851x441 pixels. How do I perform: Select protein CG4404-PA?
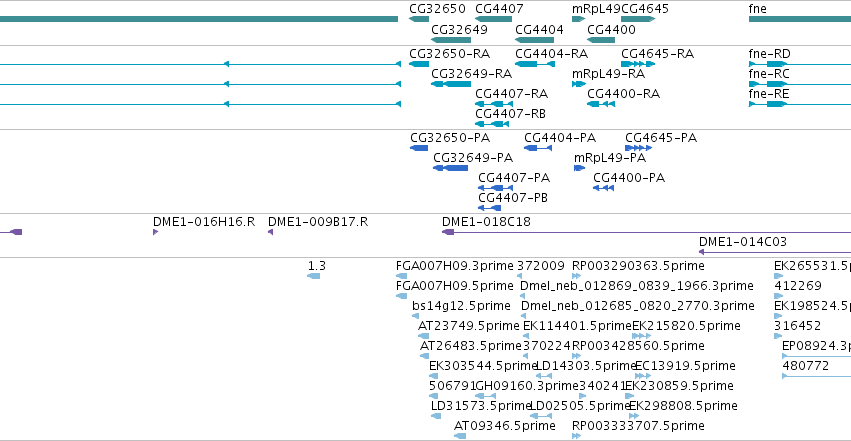click(x=538, y=148)
